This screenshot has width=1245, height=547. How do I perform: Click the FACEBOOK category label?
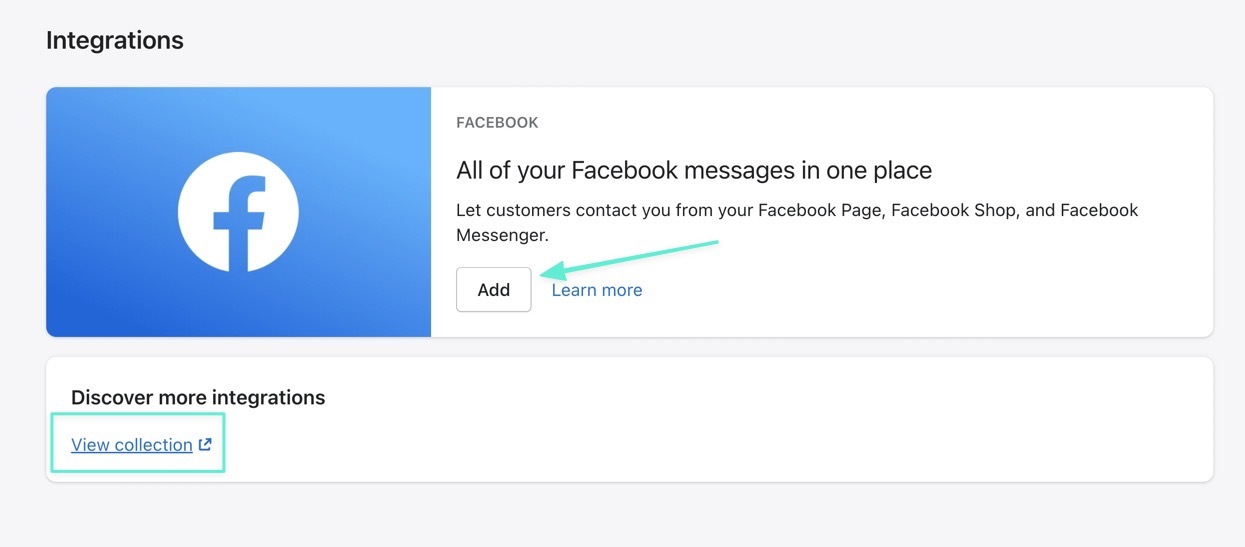(497, 123)
